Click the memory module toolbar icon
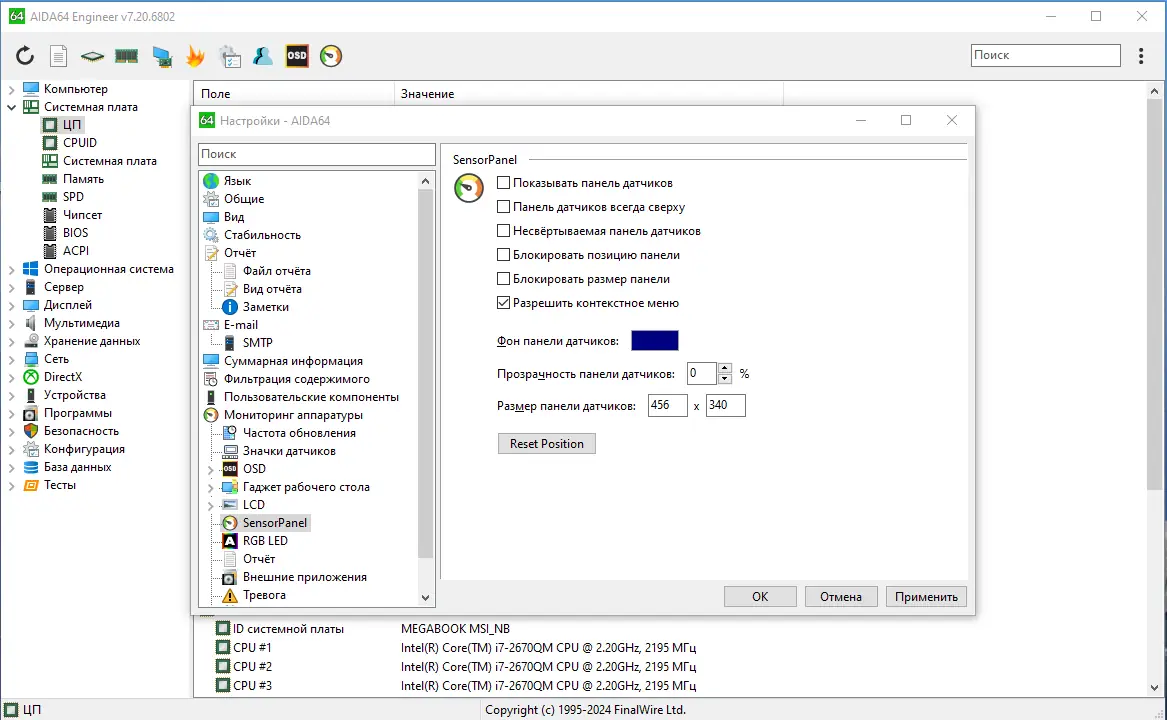Viewport: 1167px width, 720px height. (126, 55)
